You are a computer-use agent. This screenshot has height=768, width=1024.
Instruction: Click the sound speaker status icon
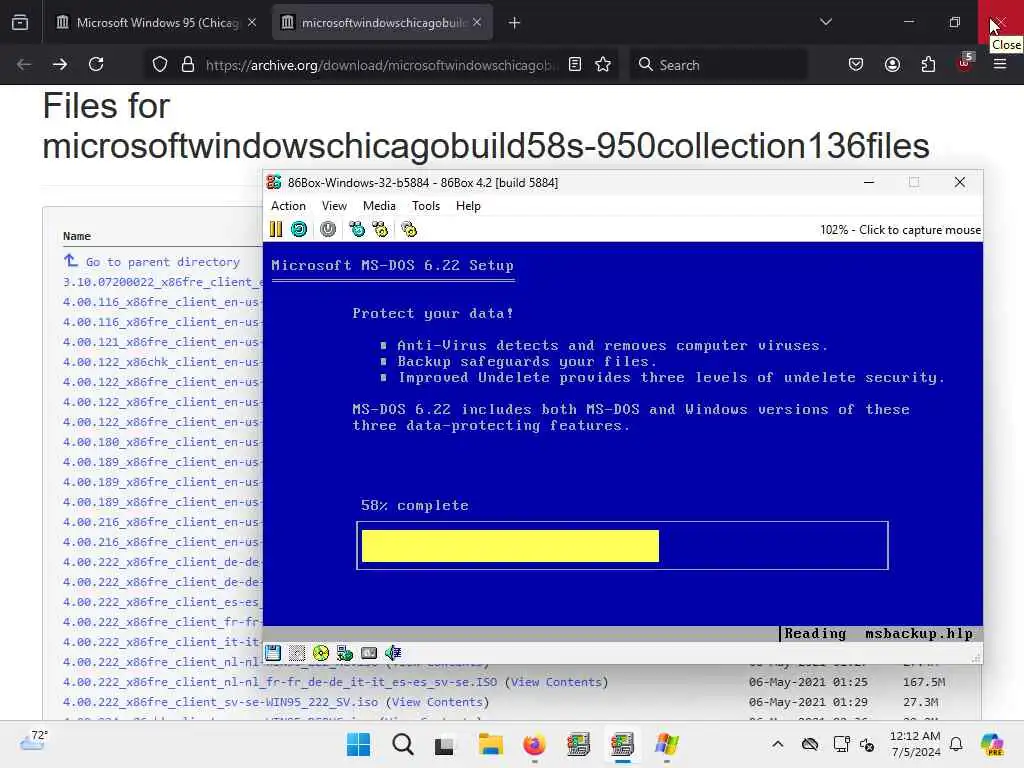pyautogui.click(x=392, y=653)
